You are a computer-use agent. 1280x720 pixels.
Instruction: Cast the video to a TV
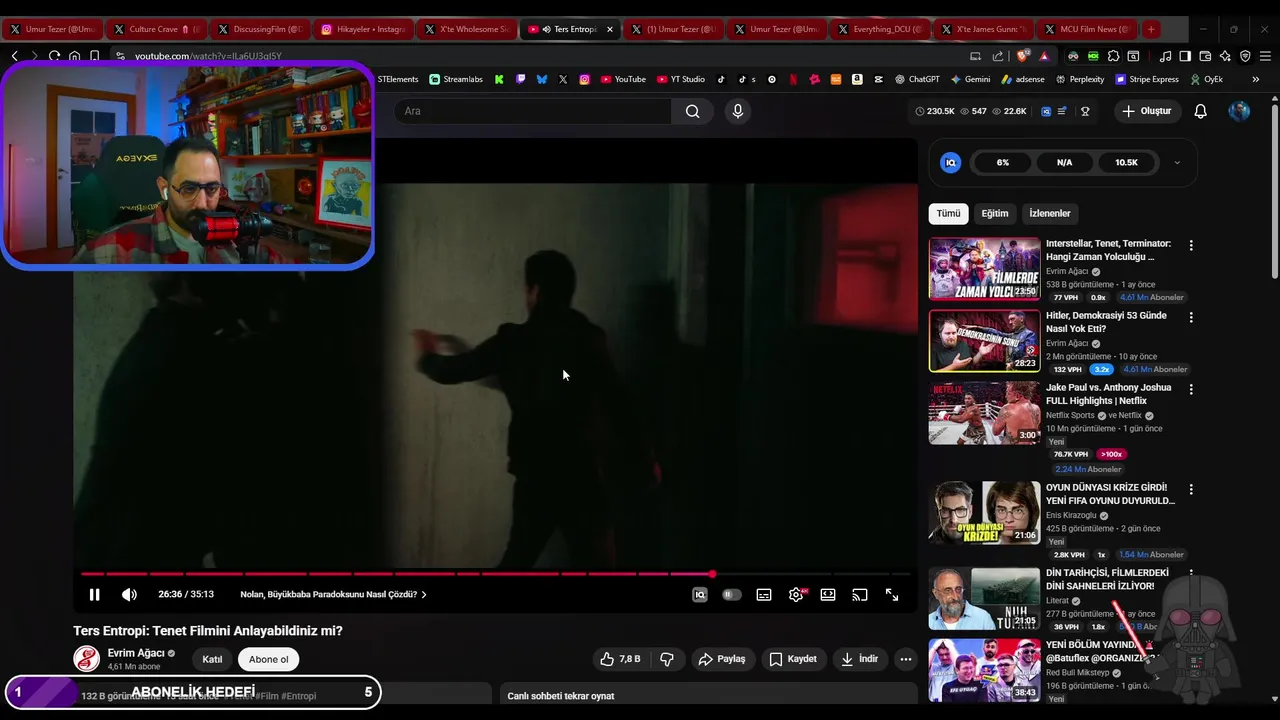coord(860,594)
